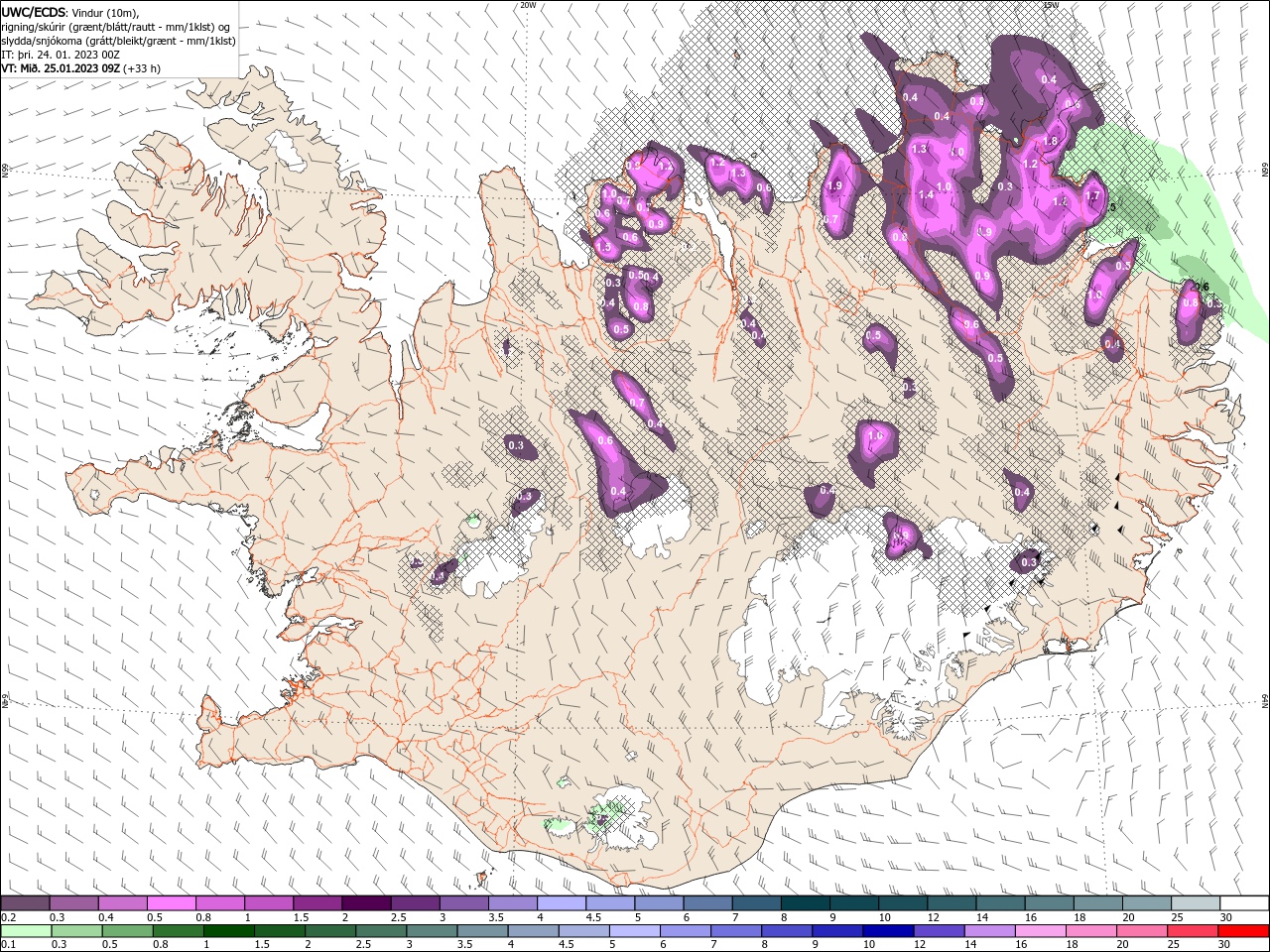Click the '1.4' precipitation value on map

coord(926,195)
